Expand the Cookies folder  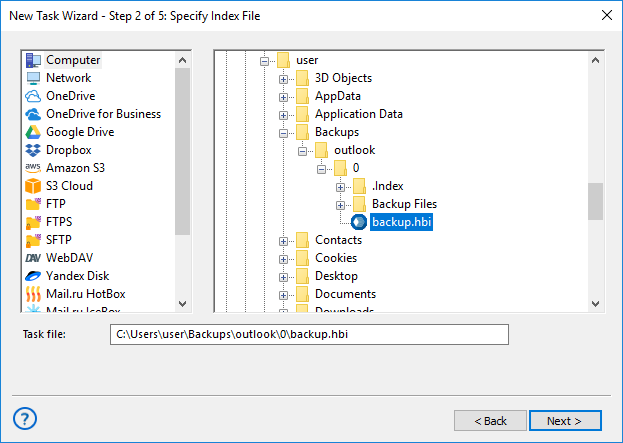point(283,259)
